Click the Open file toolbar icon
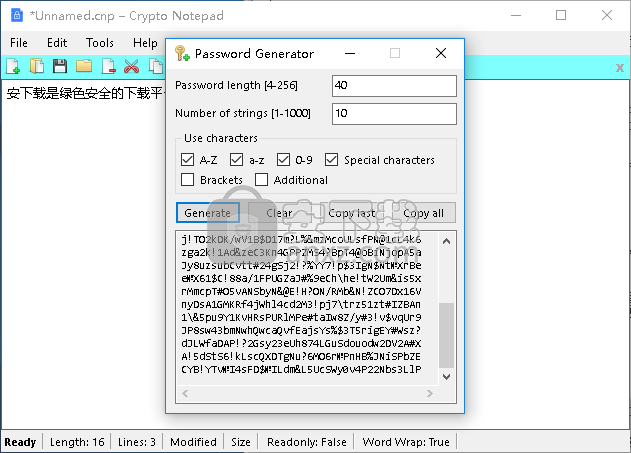The height and width of the screenshot is (453, 631). [37, 66]
